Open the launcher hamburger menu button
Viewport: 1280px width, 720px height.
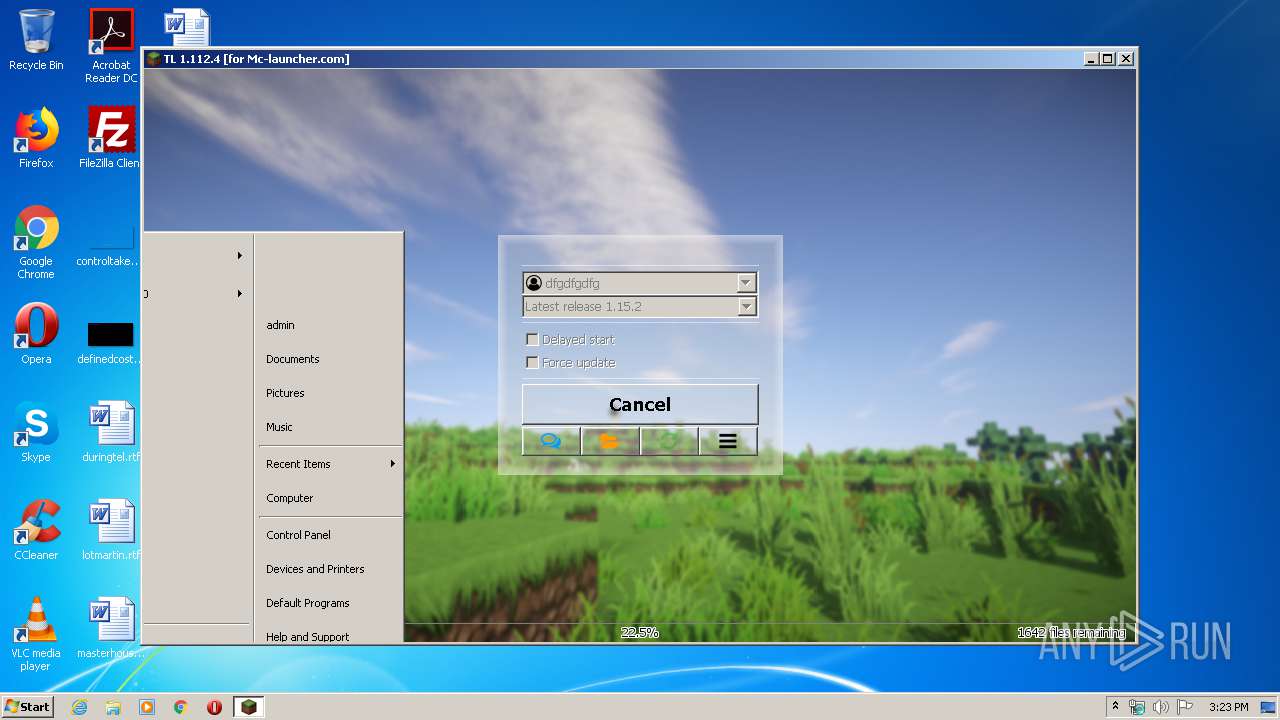point(728,441)
